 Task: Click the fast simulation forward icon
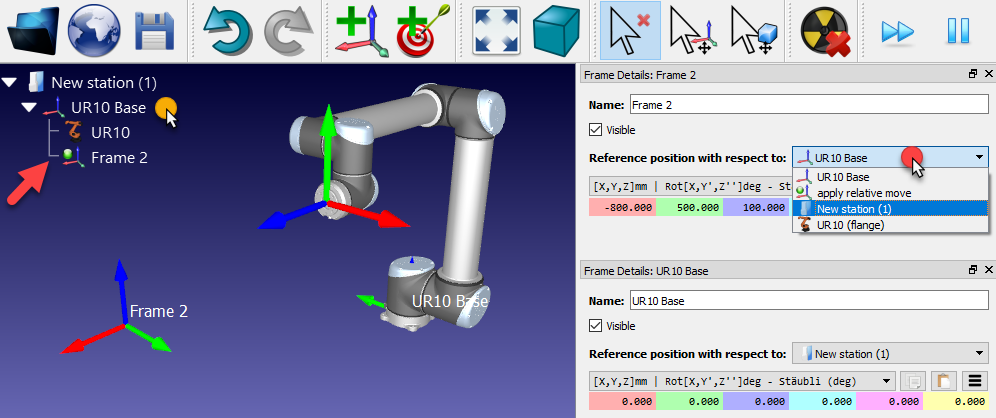coord(898,31)
